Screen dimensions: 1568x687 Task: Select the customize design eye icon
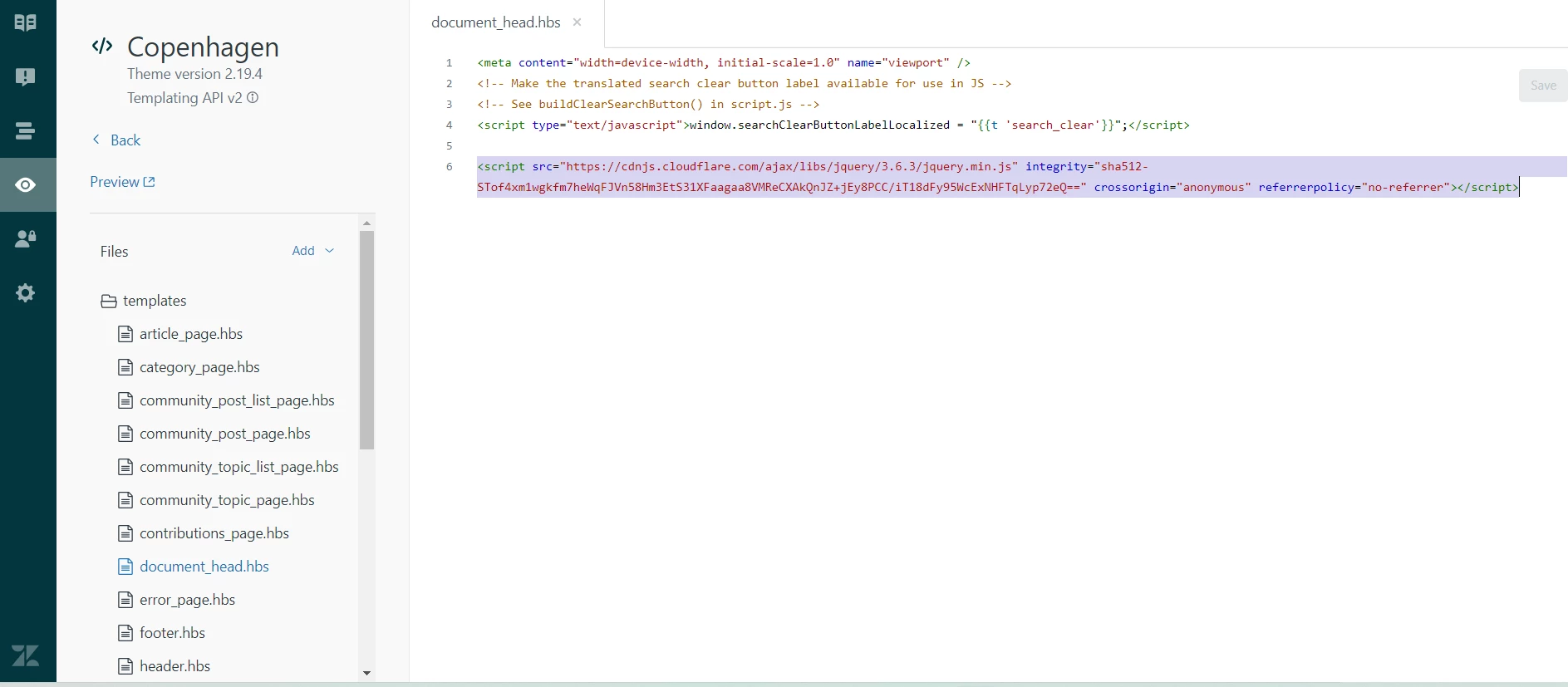(26, 184)
